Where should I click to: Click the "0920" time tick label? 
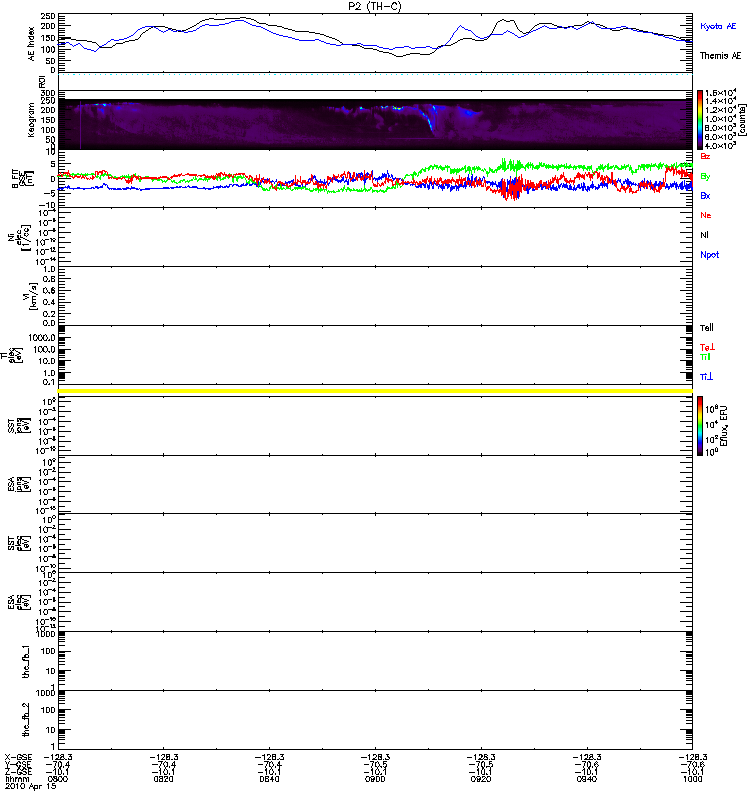481,779
